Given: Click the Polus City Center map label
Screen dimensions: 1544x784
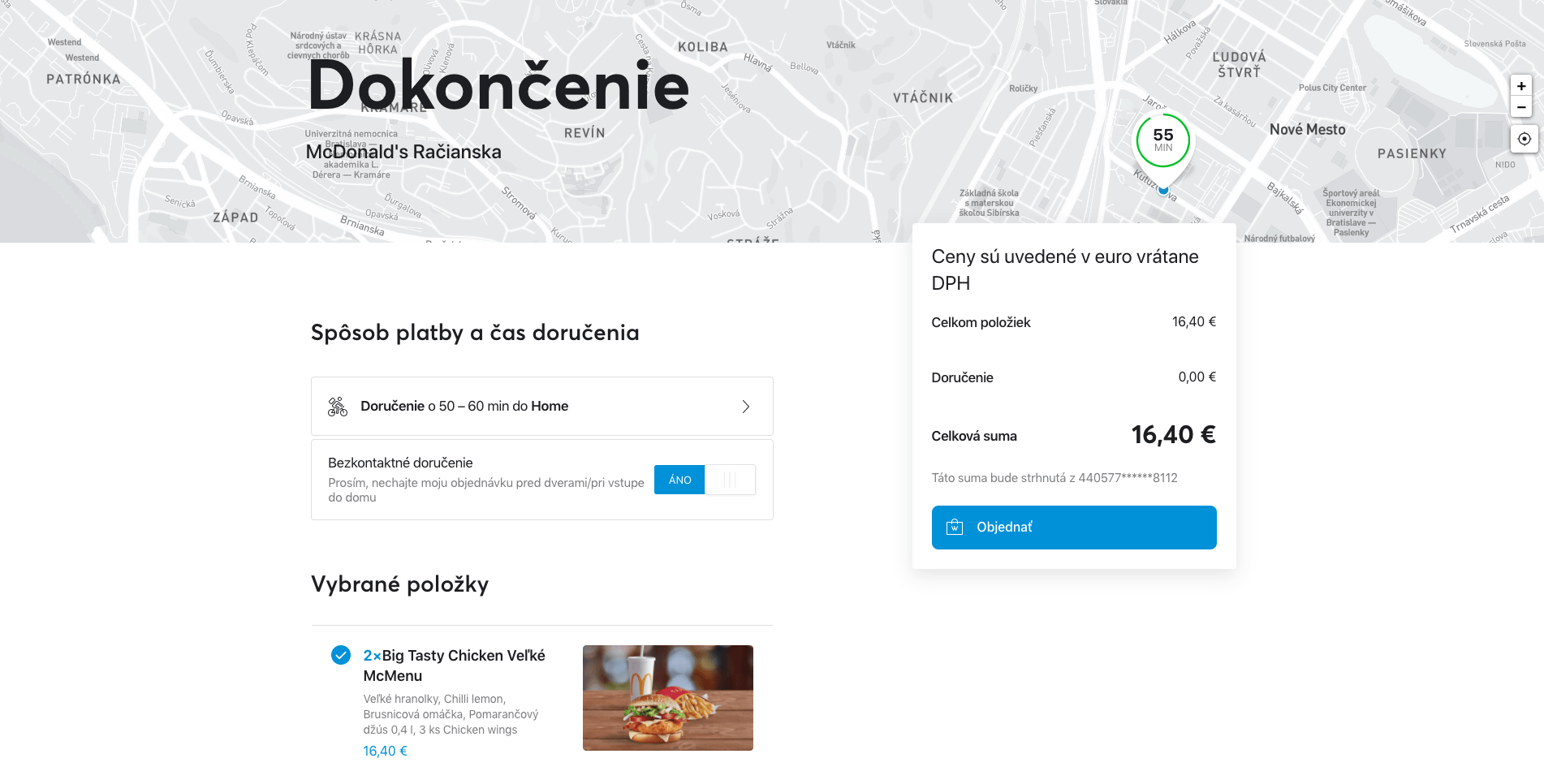Looking at the screenshot, I should pos(1332,88).
